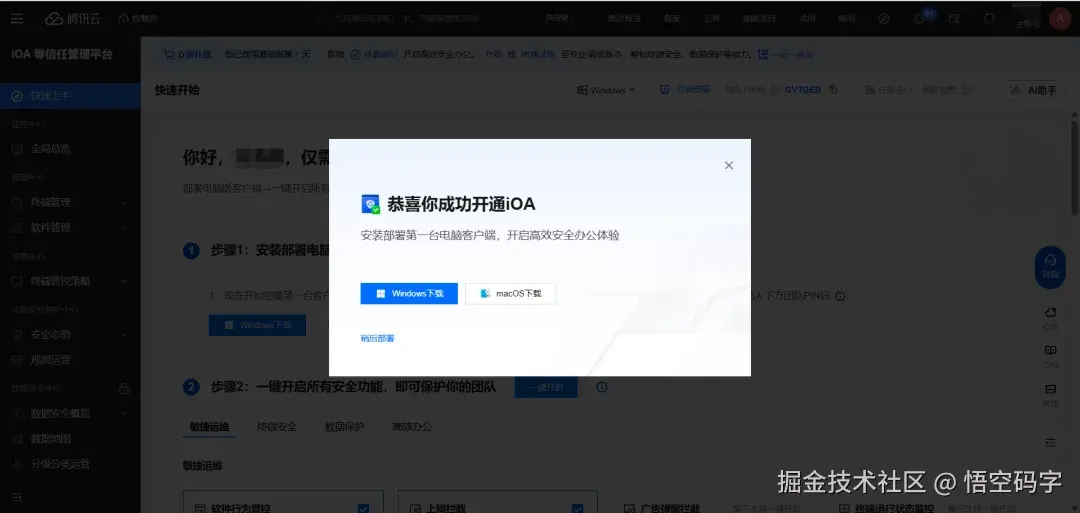Click the 终端部署 link in the header
Viewport: 1080px width, 513px height.
(685, 90)
